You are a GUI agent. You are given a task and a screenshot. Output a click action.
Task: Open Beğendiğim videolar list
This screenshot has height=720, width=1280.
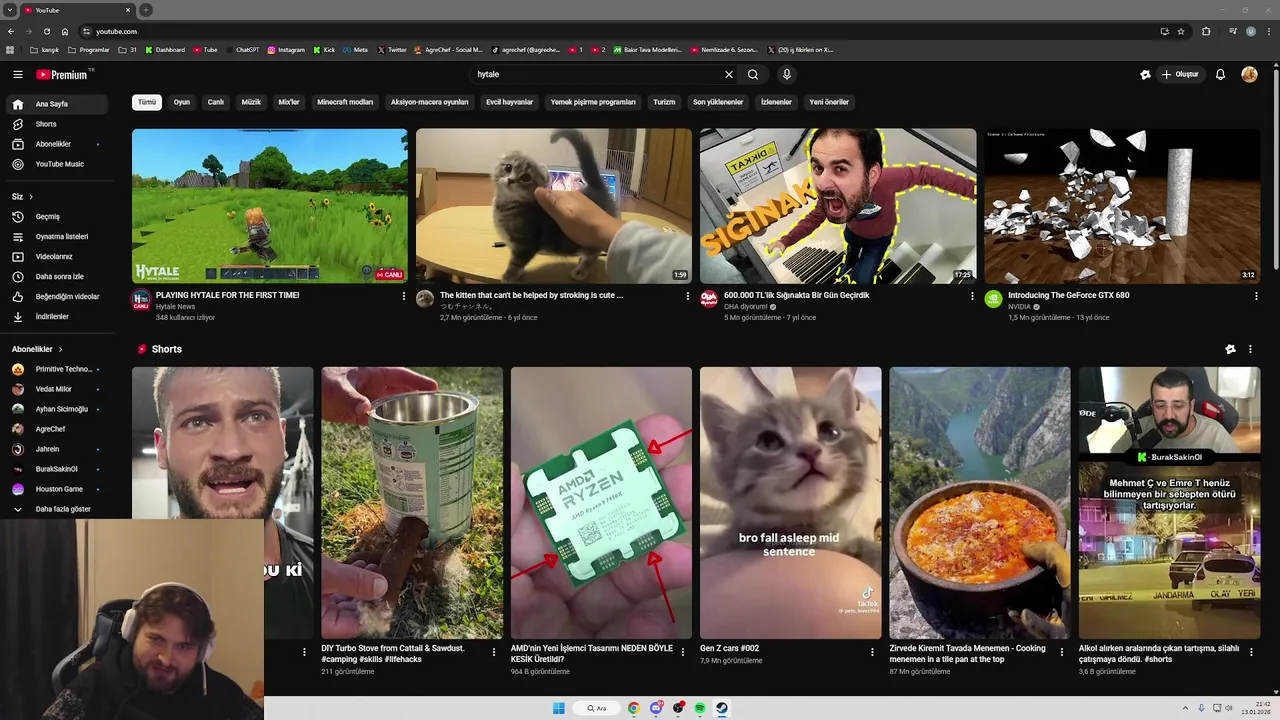pos(56,296)
